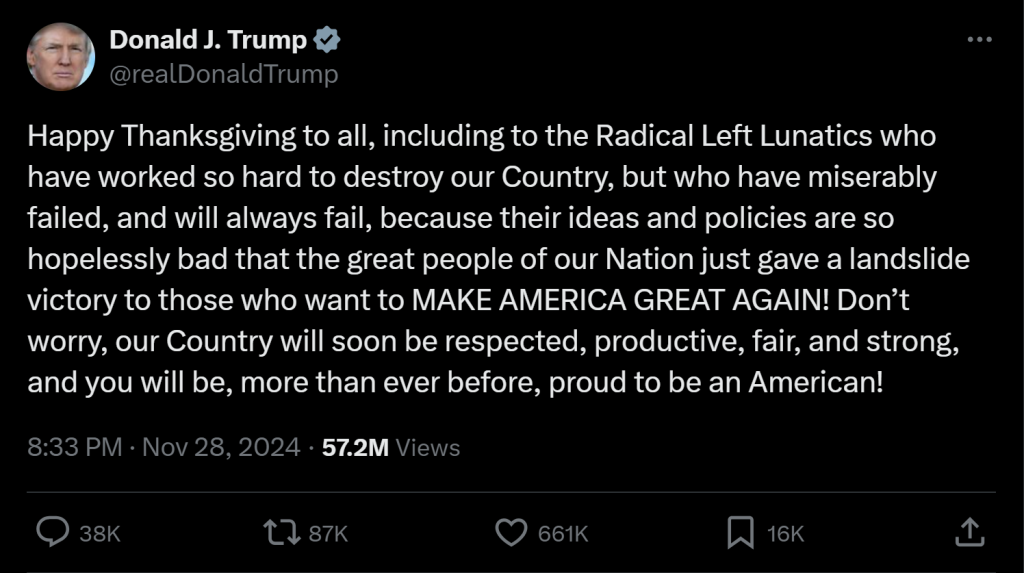Click the 87K repost count
Viewport: 1024px width, 573px height.
328,534
